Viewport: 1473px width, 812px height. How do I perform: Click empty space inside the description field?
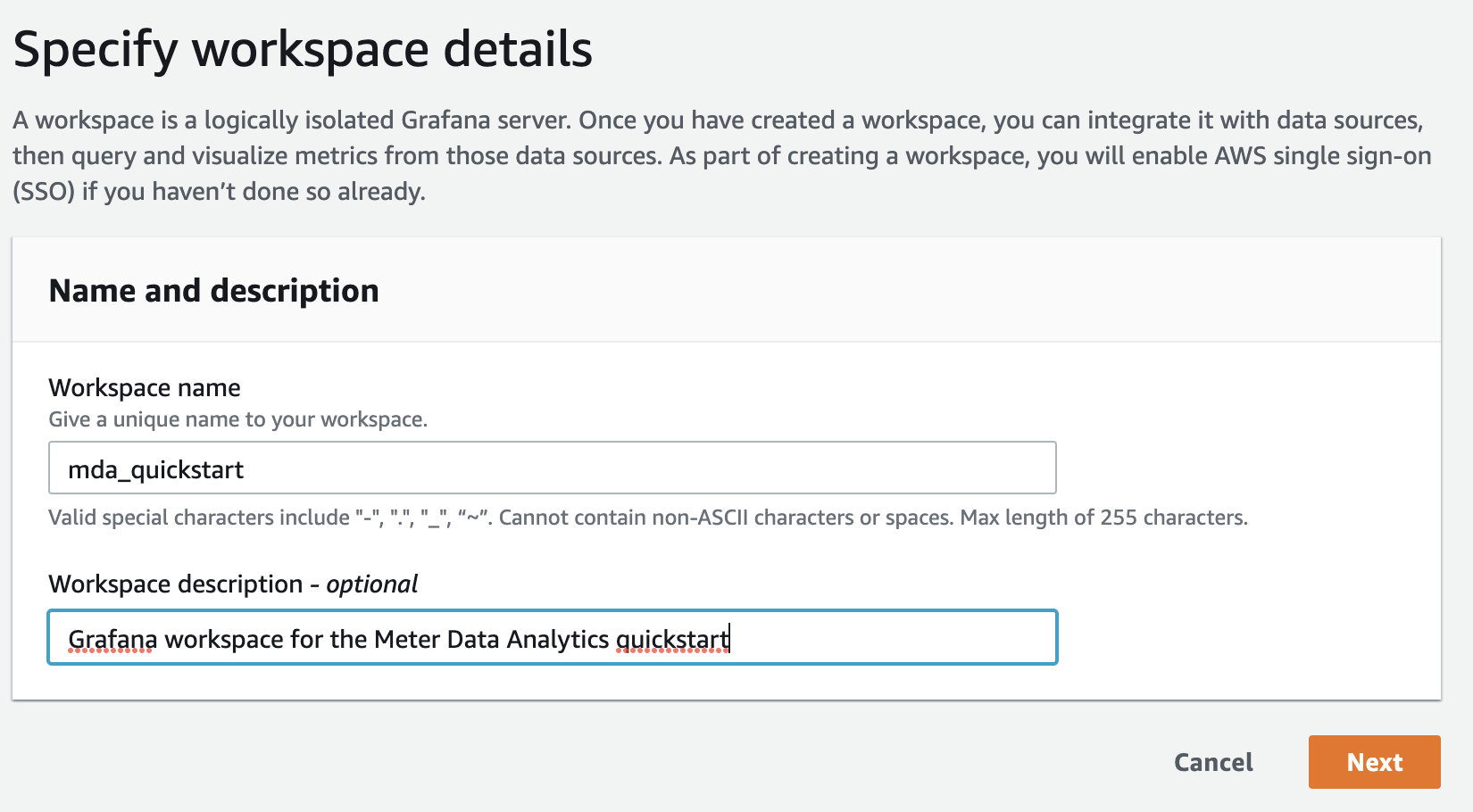893,637
